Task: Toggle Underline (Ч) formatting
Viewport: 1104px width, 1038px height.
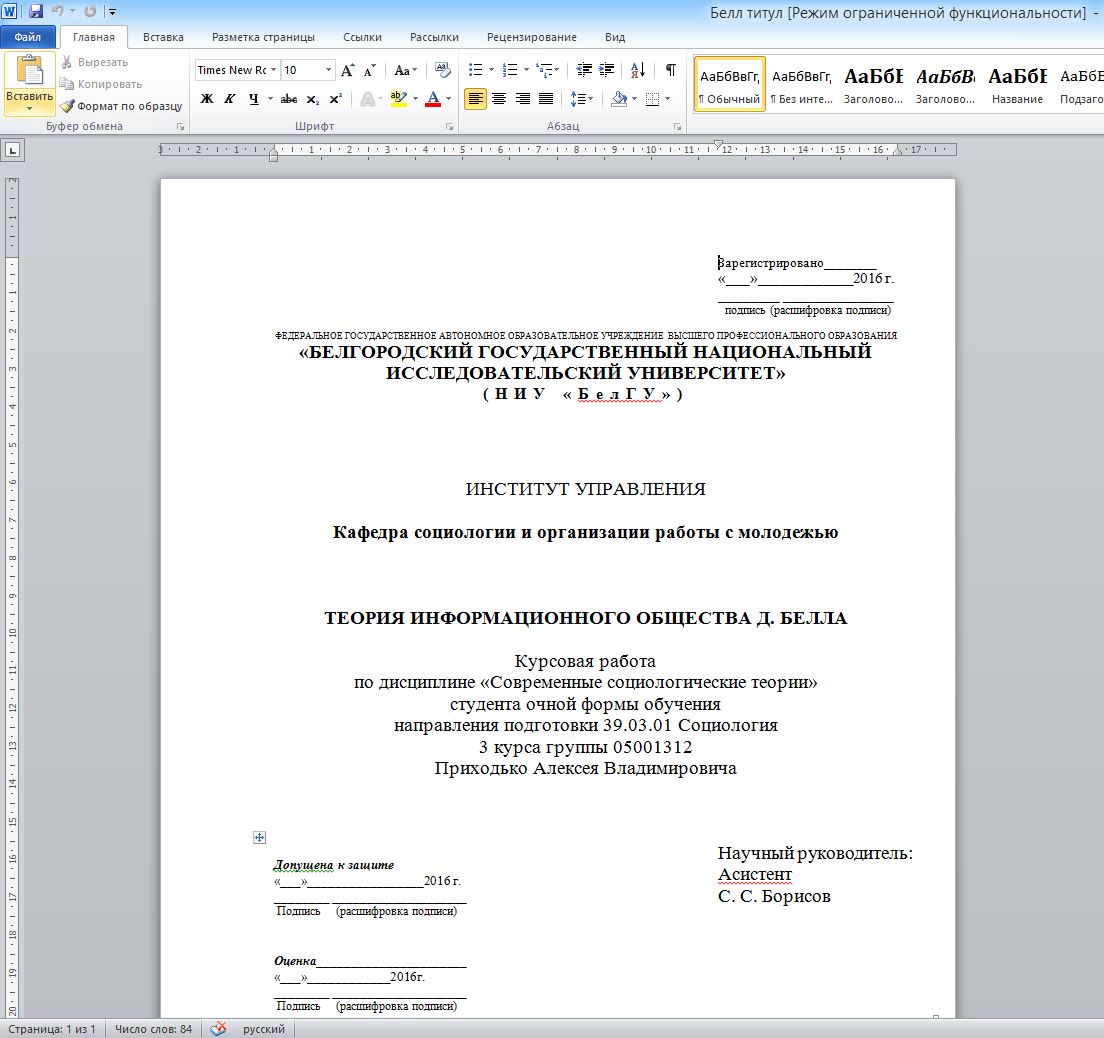Action: [x=253, y=99]
